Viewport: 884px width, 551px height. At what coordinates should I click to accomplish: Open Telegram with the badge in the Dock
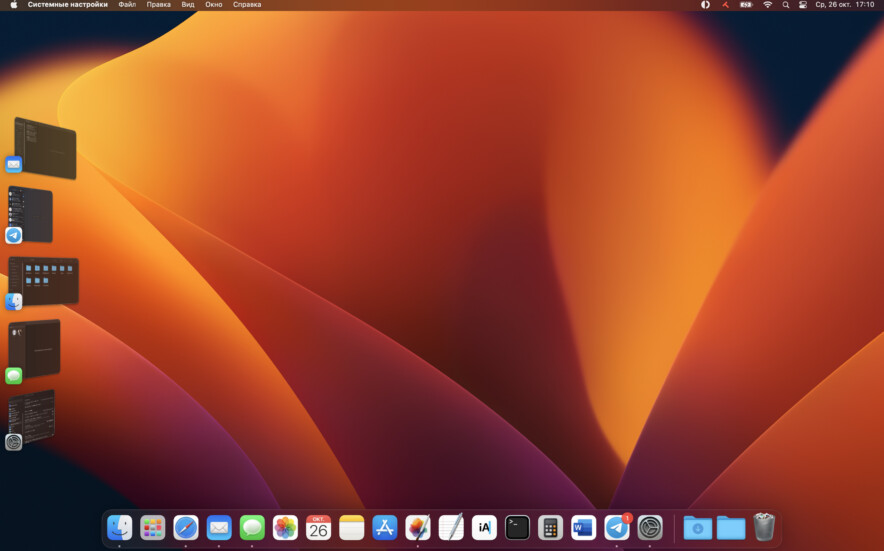617,528
